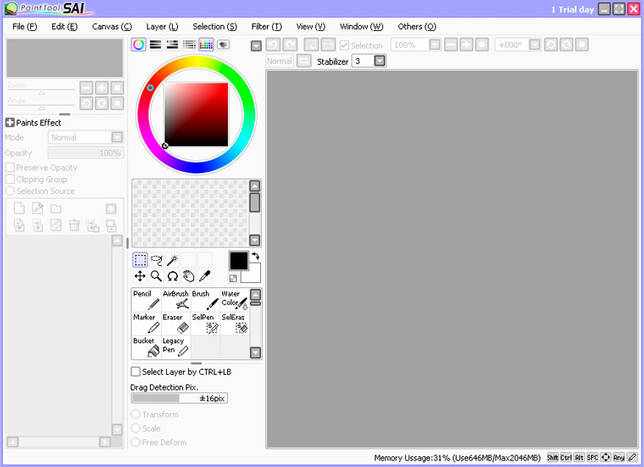Show the Swatches panel

pyautogui.click(x=206, y=44)
